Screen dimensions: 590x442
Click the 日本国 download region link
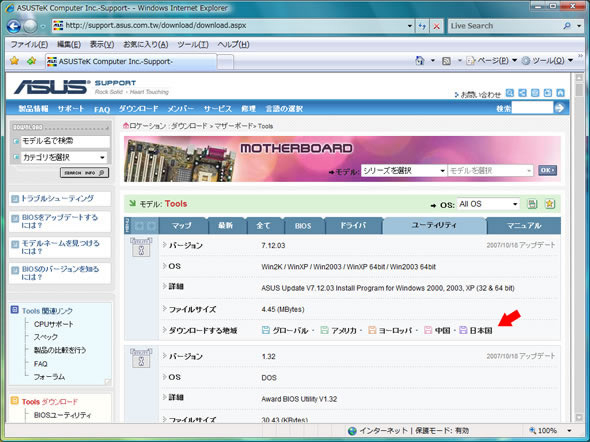(x=481, y=330)
